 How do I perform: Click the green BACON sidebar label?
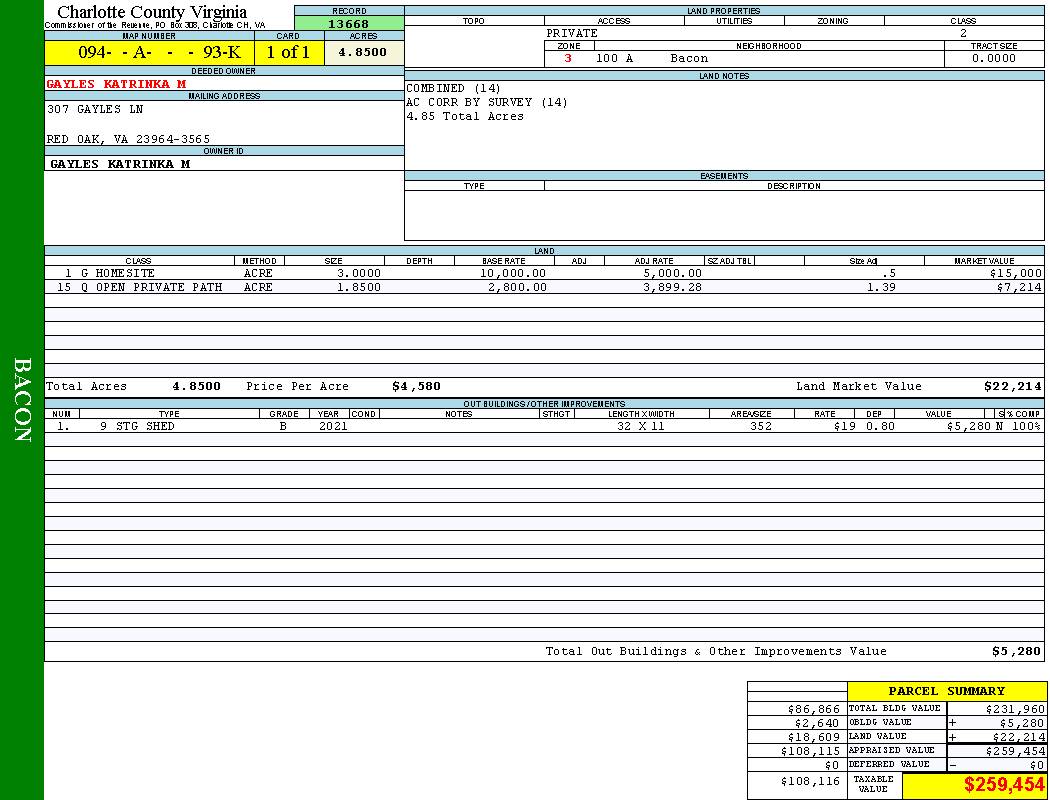(22, 400)
